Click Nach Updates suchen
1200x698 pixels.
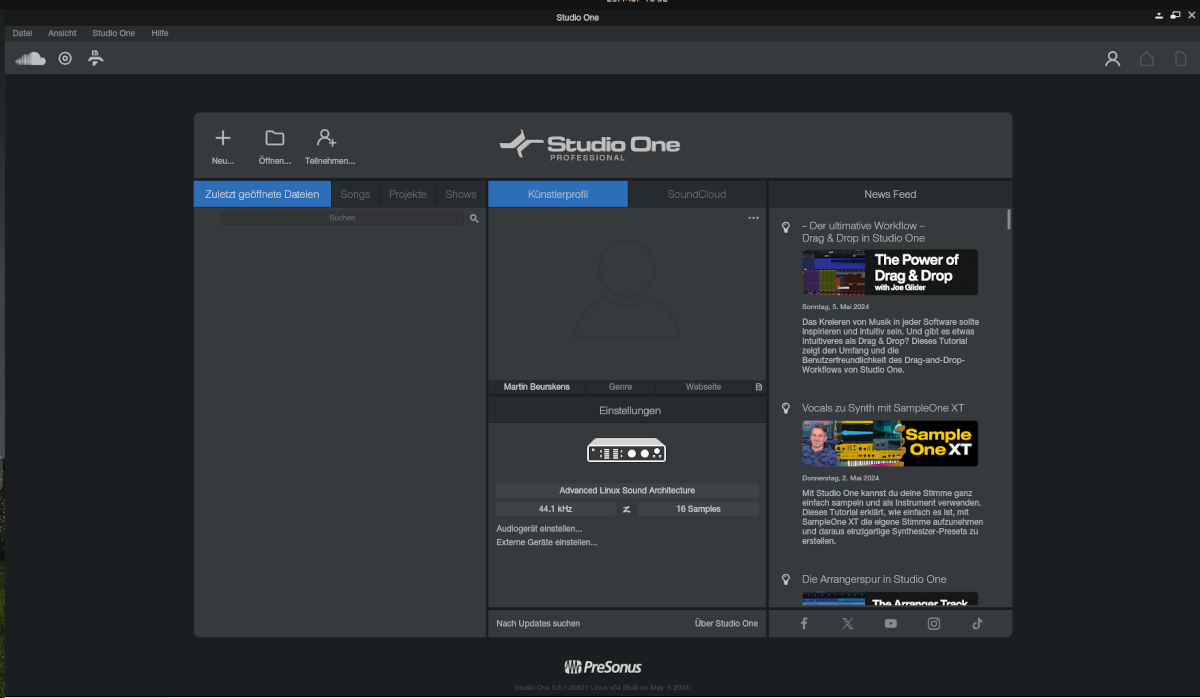tap(538, 623)
